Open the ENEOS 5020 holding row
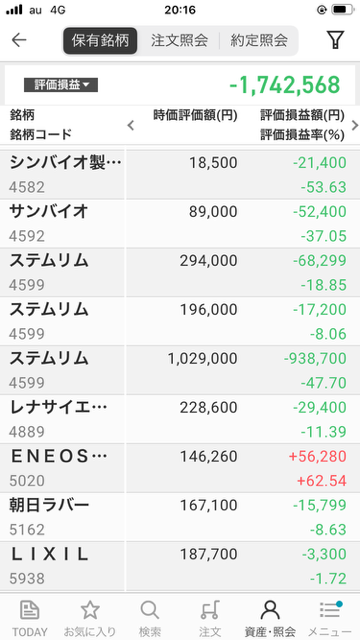The height and width of the screenshot is (640, 360). point(180,468)
